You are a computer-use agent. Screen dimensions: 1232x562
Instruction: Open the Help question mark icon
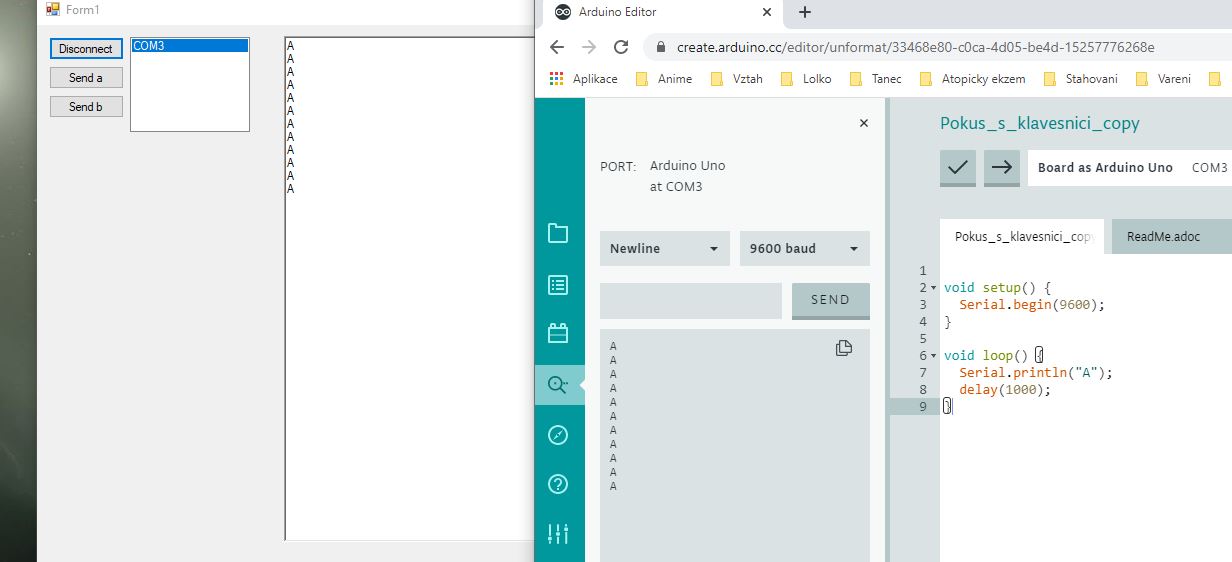coord(558,485)
